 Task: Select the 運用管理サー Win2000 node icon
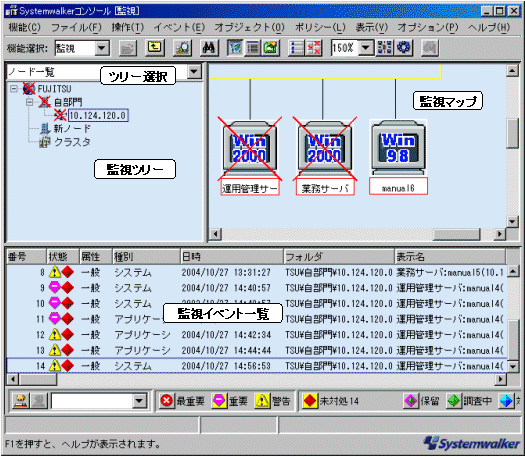[x=250, y=148]
